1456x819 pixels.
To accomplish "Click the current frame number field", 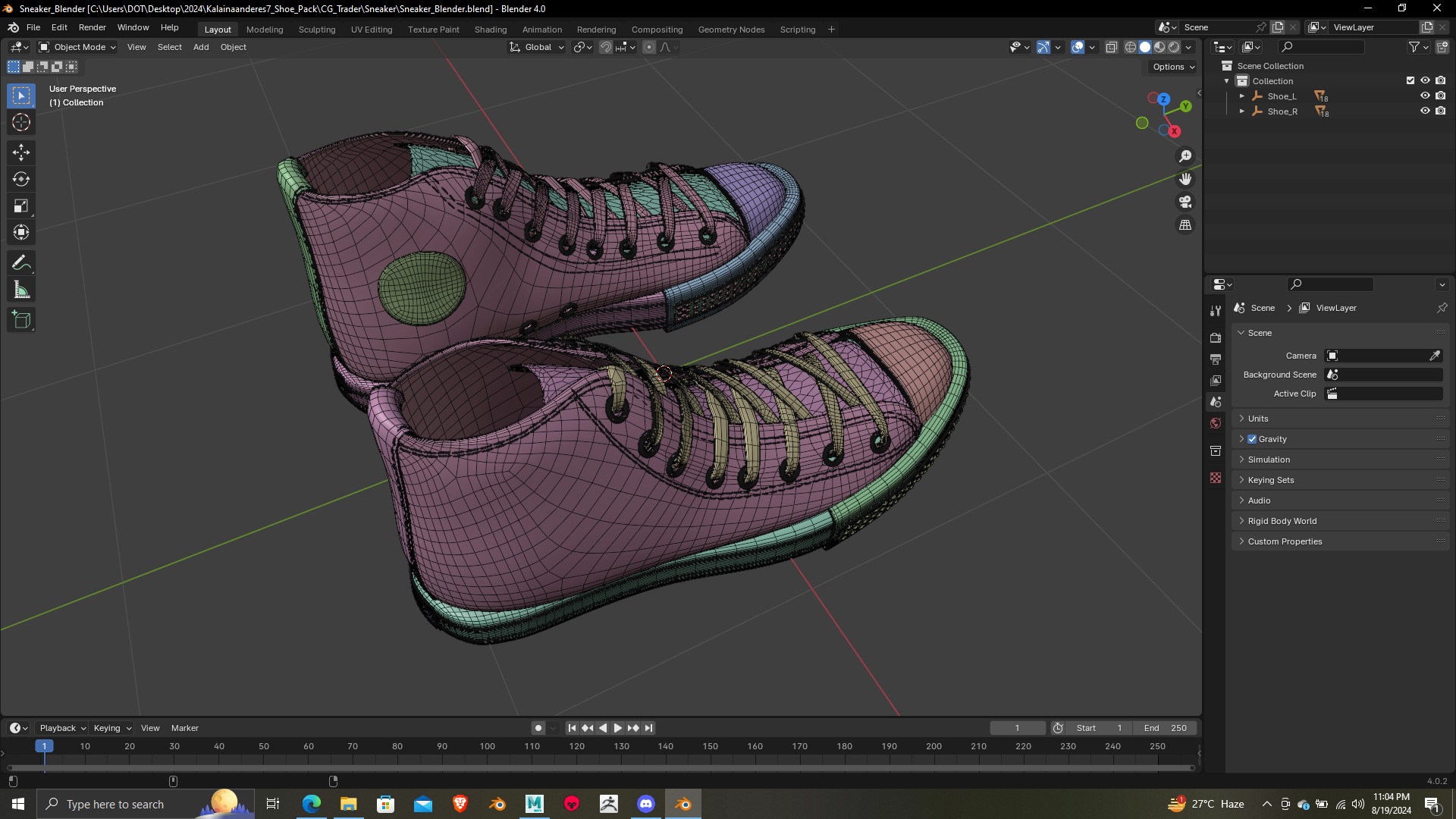I will coord(1018,728).
